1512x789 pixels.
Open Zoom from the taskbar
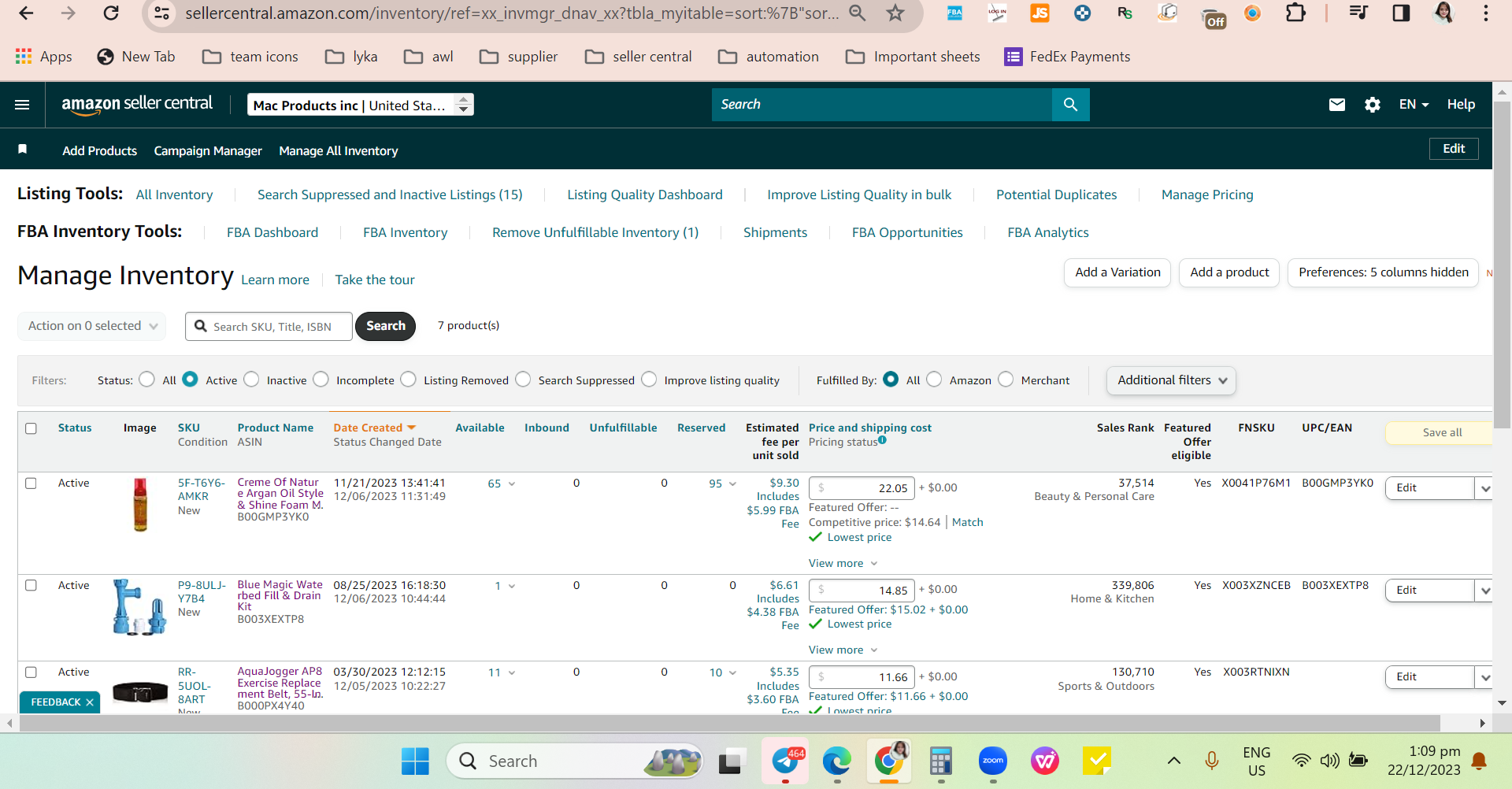(993, 761)
